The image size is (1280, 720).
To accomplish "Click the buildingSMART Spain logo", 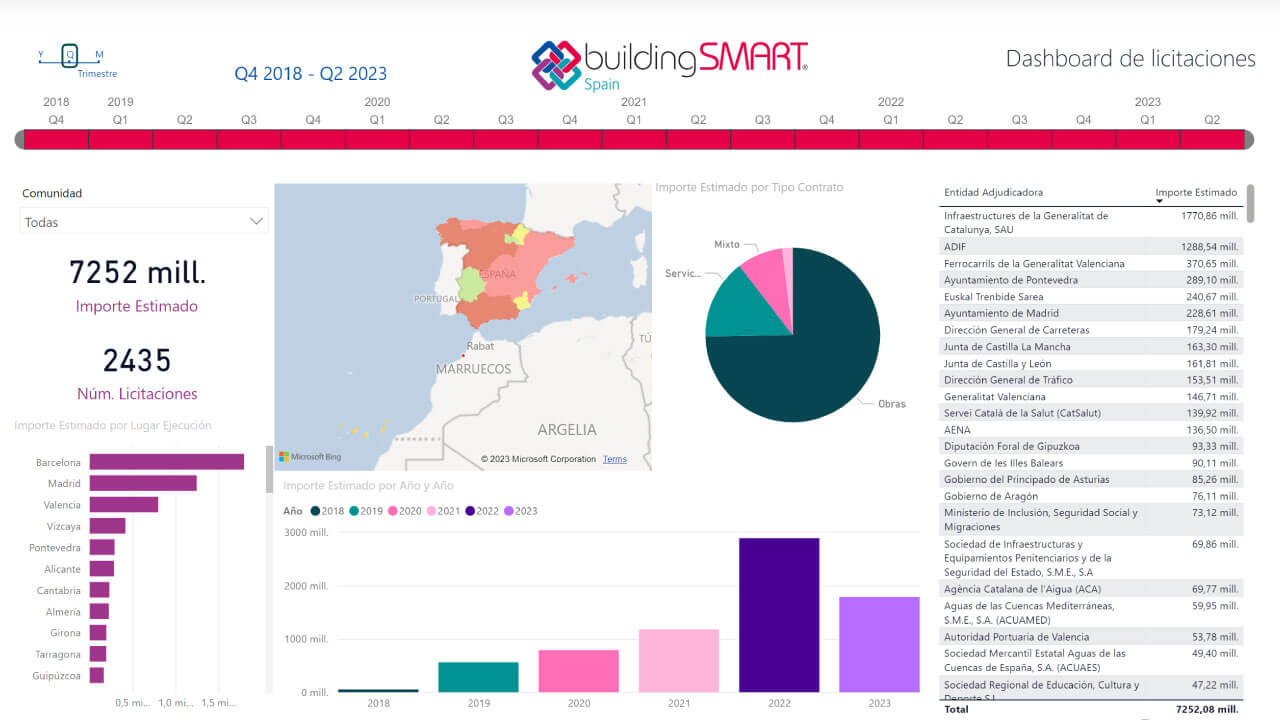I will (670, 65).
